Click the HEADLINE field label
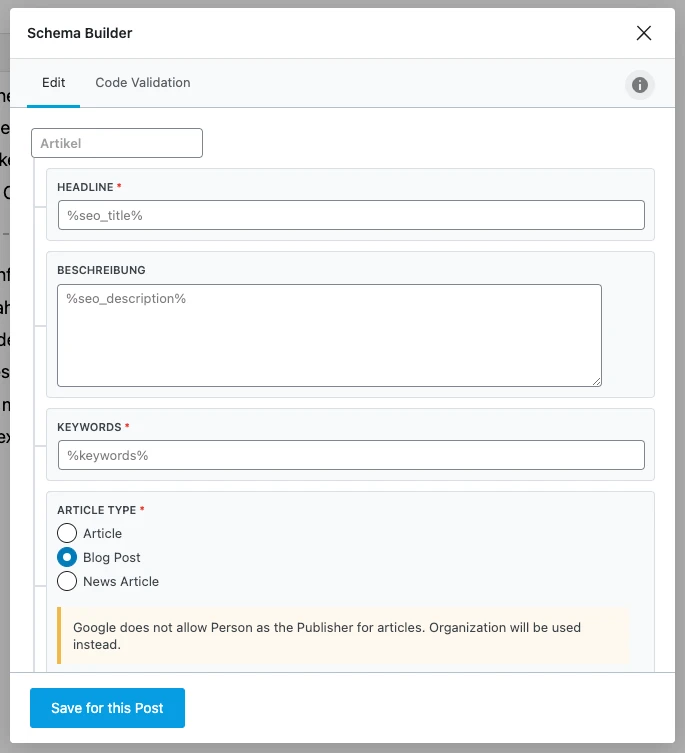 [x=85, y=187]
